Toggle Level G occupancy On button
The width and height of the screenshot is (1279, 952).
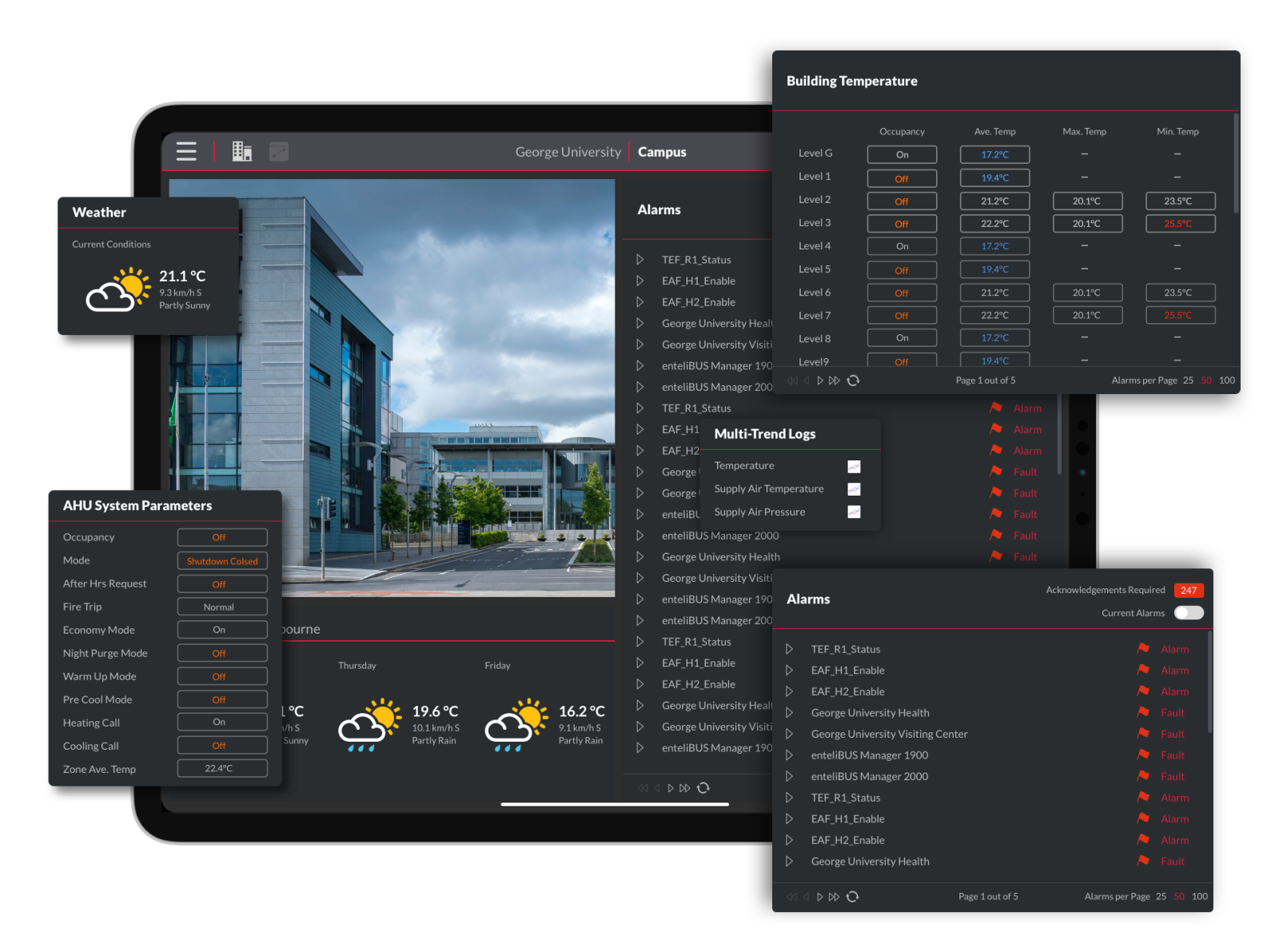pyautogui.click(x=902, y=155)
